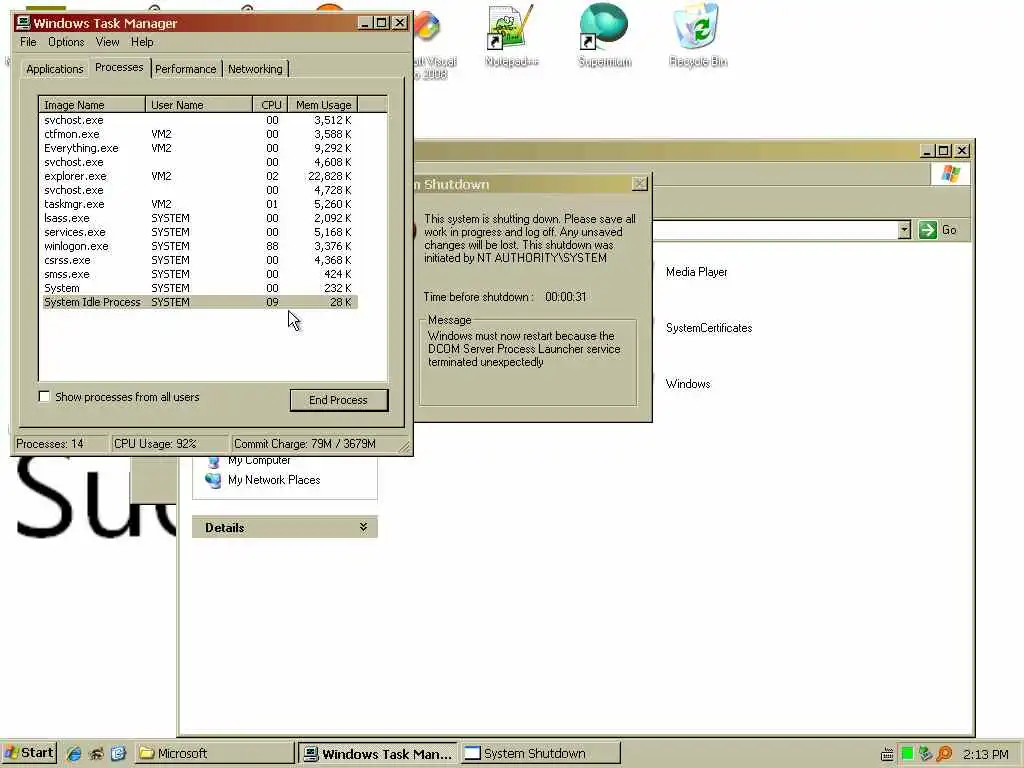Sort by Mem Usage column header
1024x768 pixels.
(323, 104)
